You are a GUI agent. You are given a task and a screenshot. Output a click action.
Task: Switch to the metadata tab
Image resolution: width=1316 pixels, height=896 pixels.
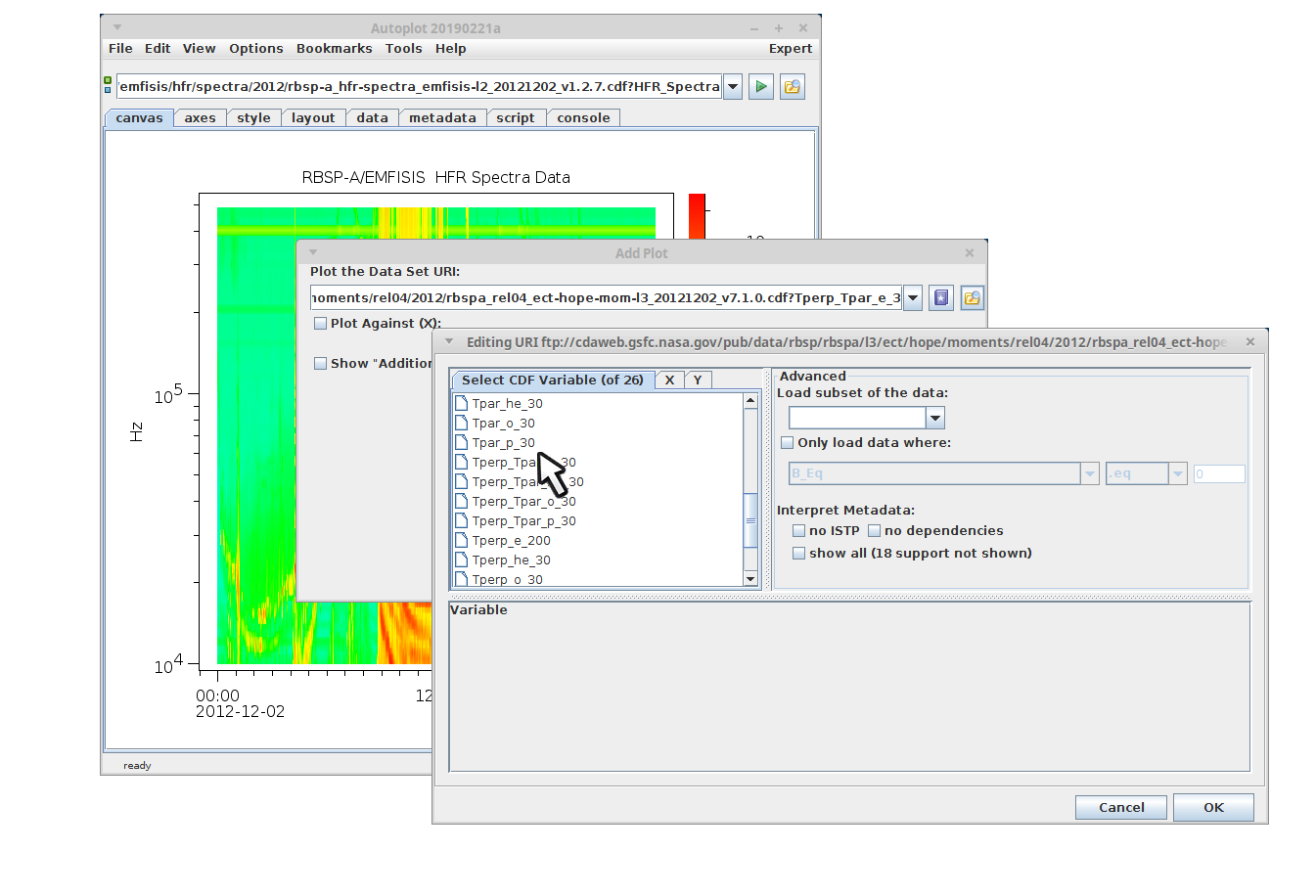(x=442, y=118)
